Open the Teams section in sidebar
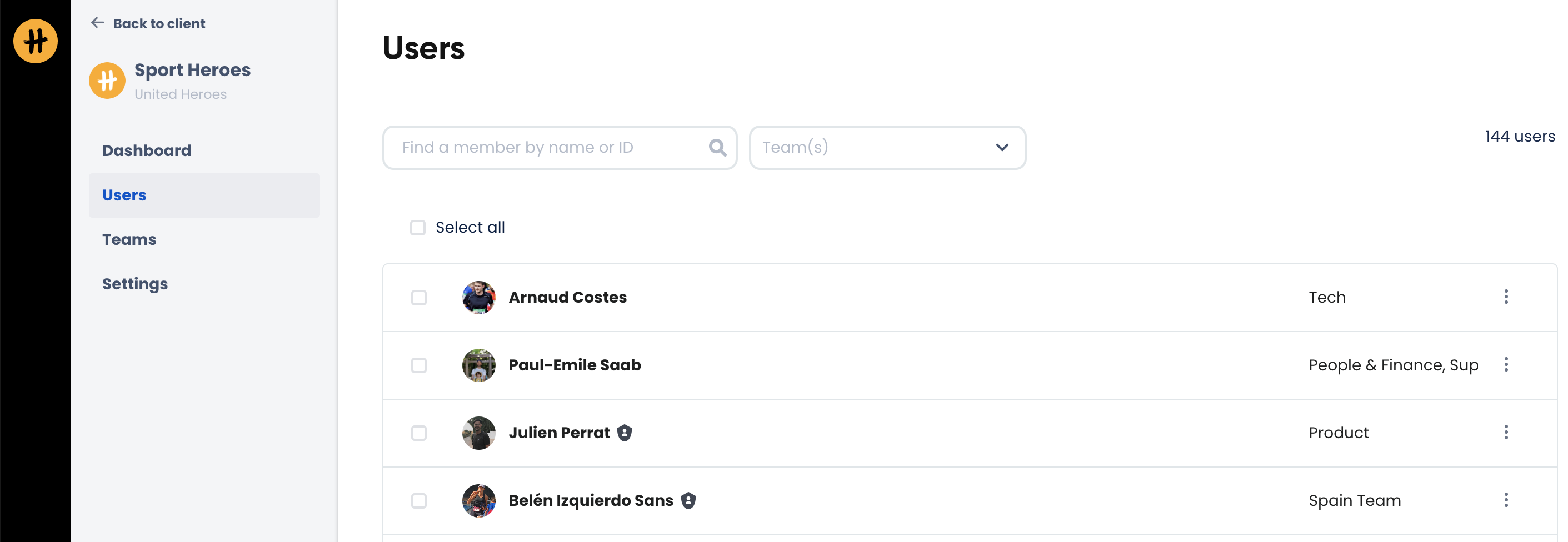 click(129, 240)
